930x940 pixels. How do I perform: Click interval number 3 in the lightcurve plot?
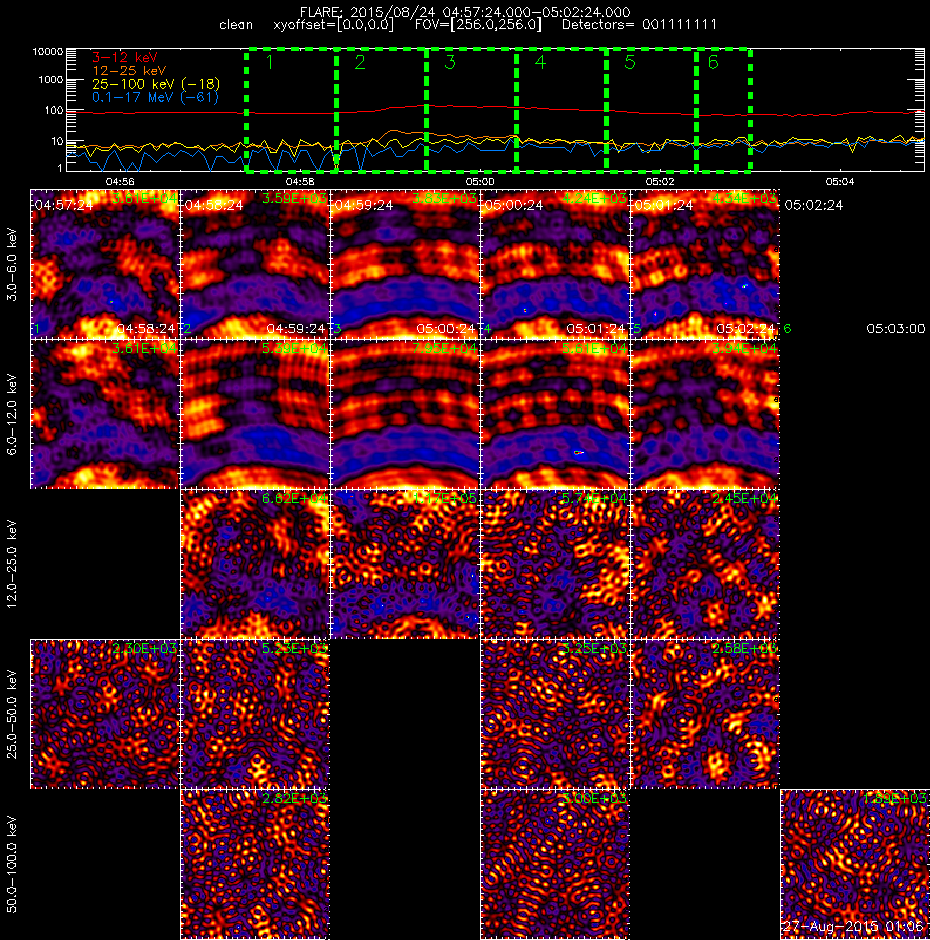[x=450, y=62]
